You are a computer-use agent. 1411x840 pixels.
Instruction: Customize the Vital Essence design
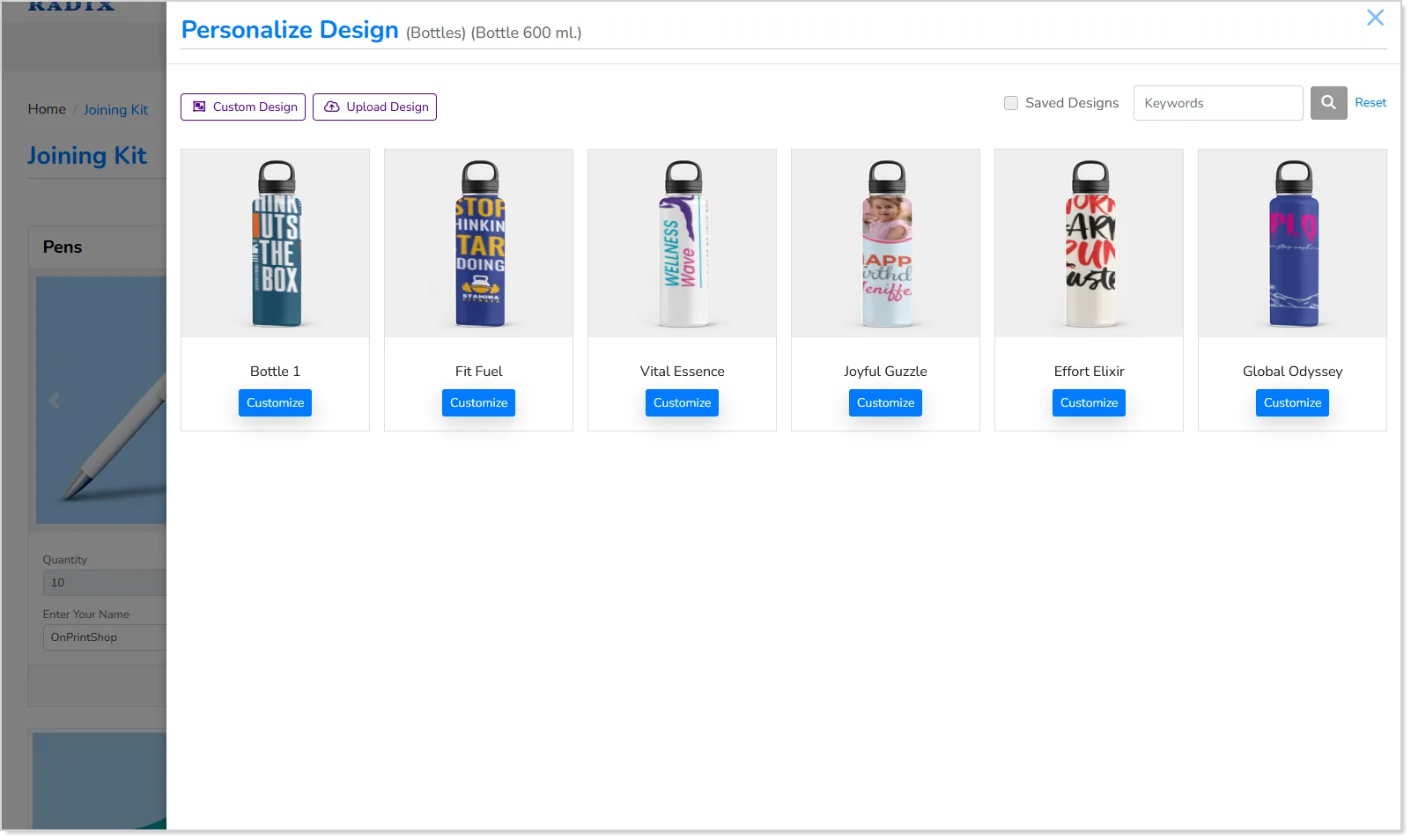point(682,402)
